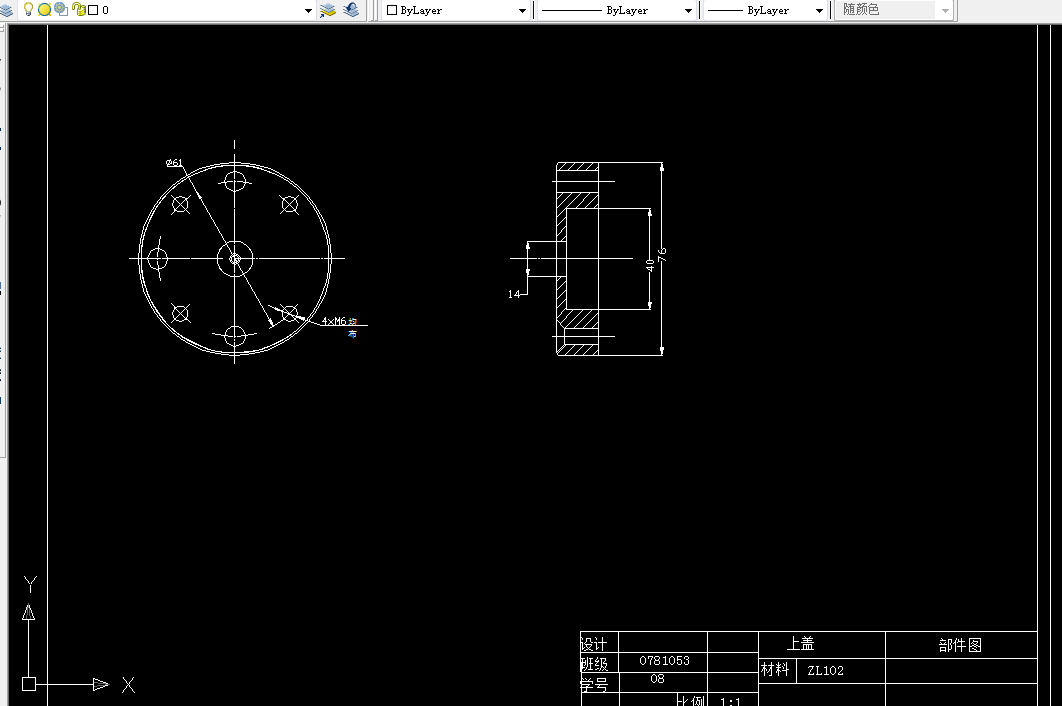Click the UCS origin square icon
The width and height of the screenshot is (1062, 706).
coord(28,684)
